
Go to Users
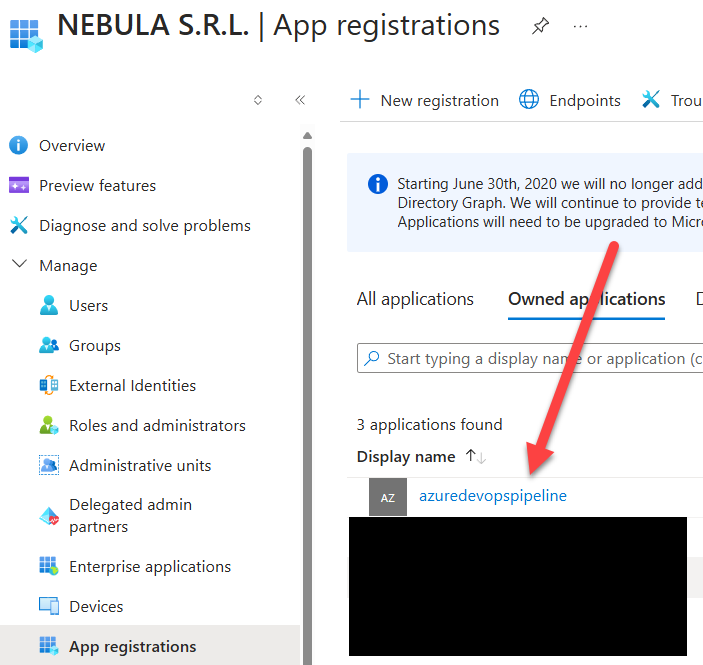pos(88,306)
